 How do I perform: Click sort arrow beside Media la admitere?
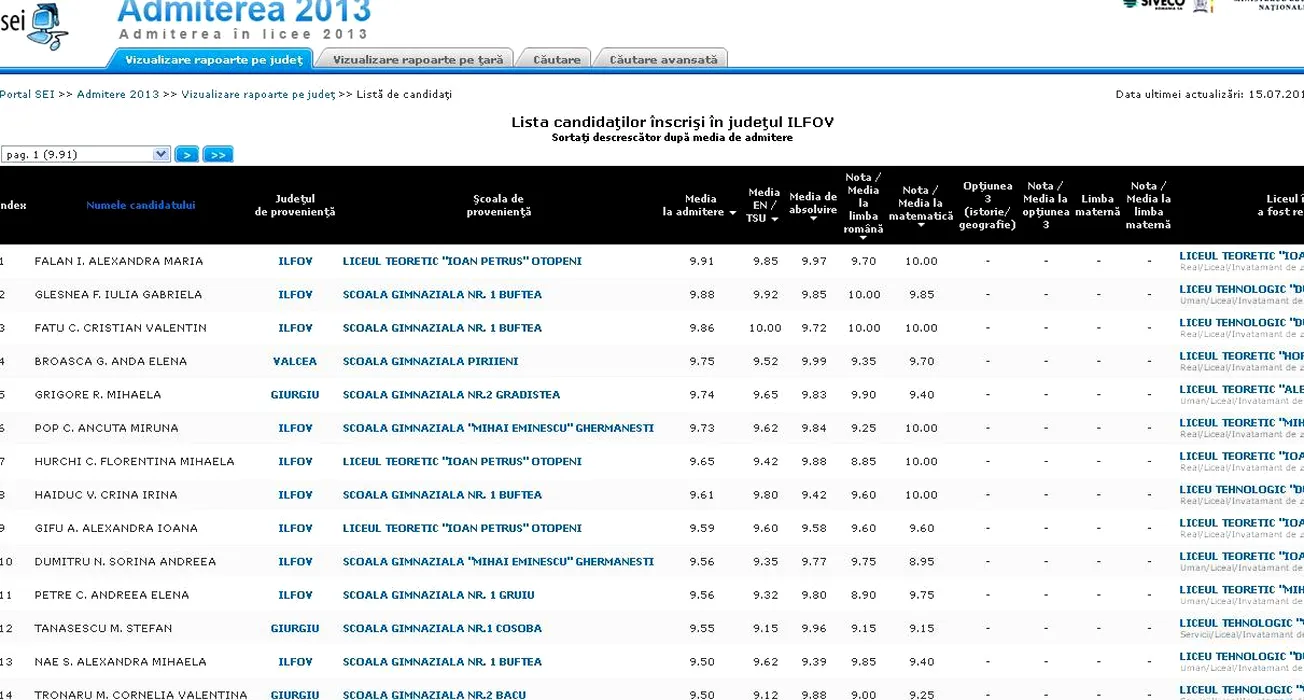point(731,213)
